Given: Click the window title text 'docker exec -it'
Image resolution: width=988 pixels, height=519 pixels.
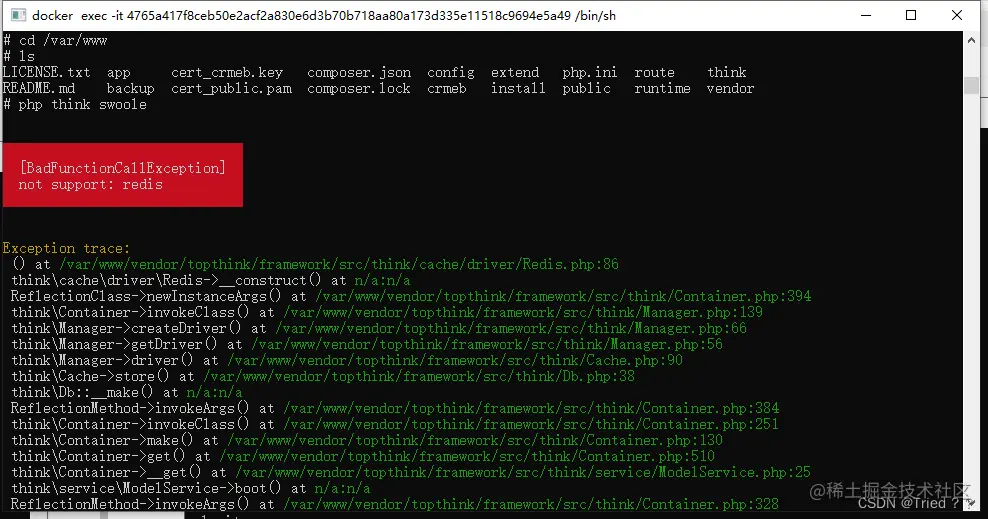Looking at the screenshot, I should point(78,15).
